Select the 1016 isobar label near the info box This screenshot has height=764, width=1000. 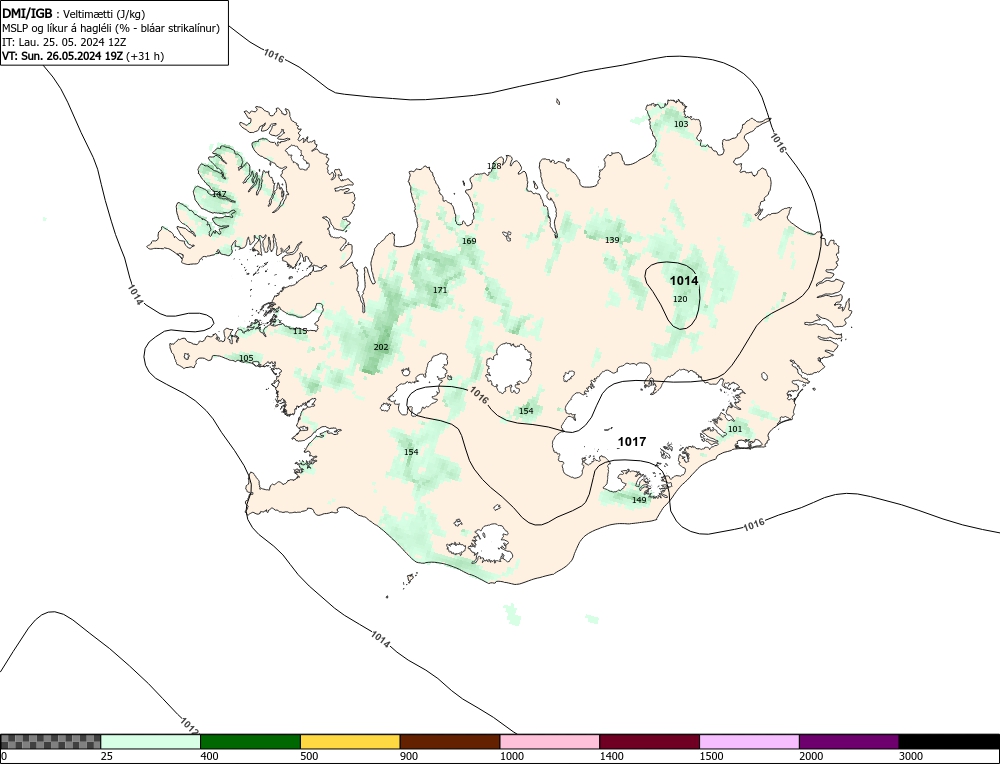[x=274, y=55]
